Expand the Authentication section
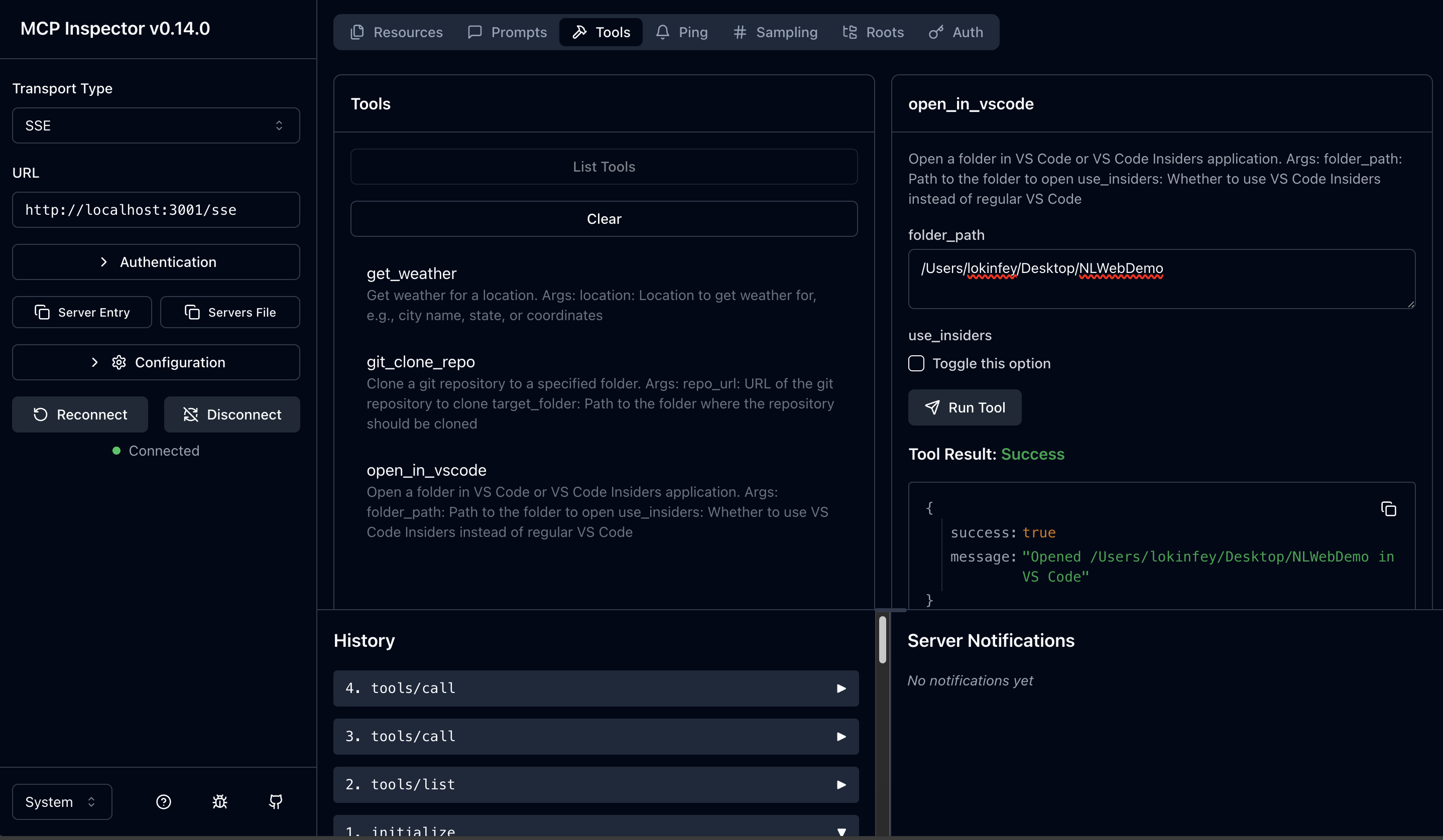The height and width of the screenshot is (840, 1443). click(x=156, y=262)
